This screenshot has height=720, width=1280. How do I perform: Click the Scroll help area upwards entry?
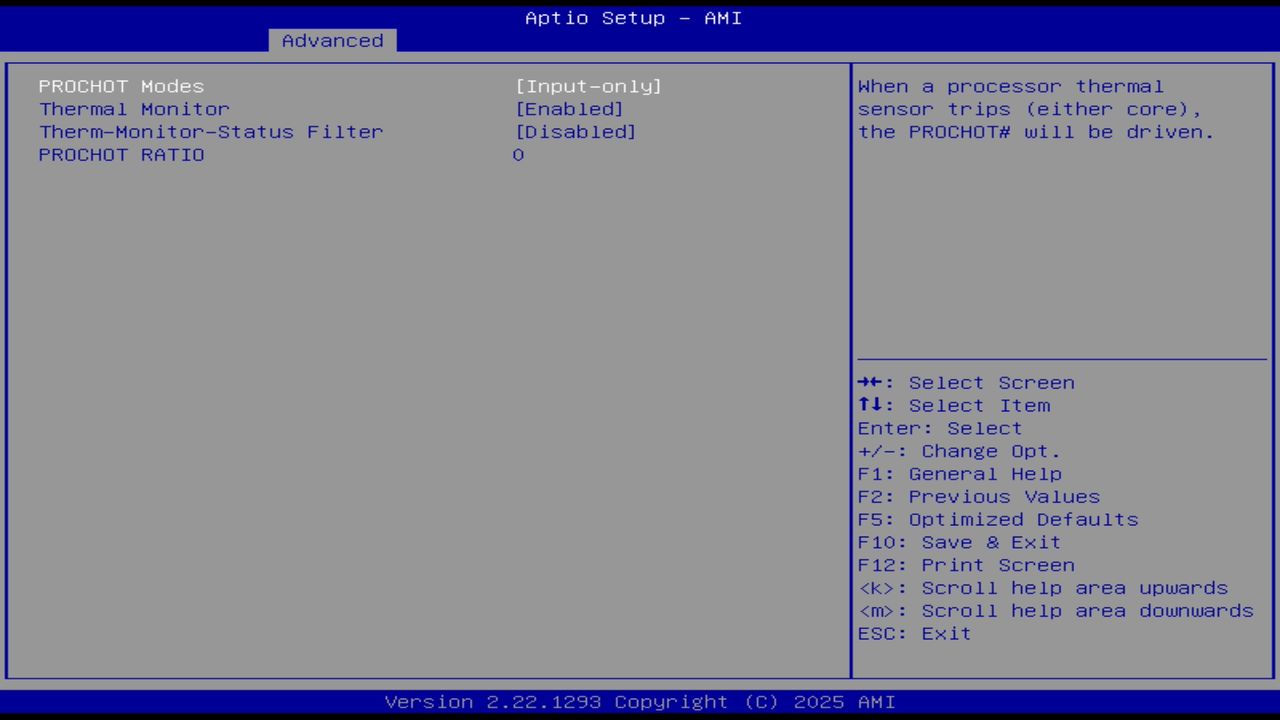pyautogui.click(x=1043, y=588)
